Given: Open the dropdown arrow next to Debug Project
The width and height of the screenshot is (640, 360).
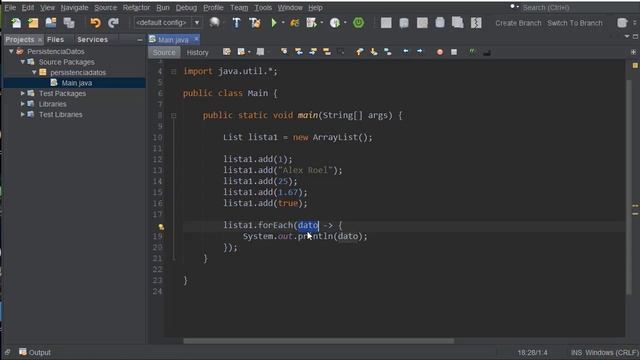Looking at the screenshot, I should click(x=322, y=23).
